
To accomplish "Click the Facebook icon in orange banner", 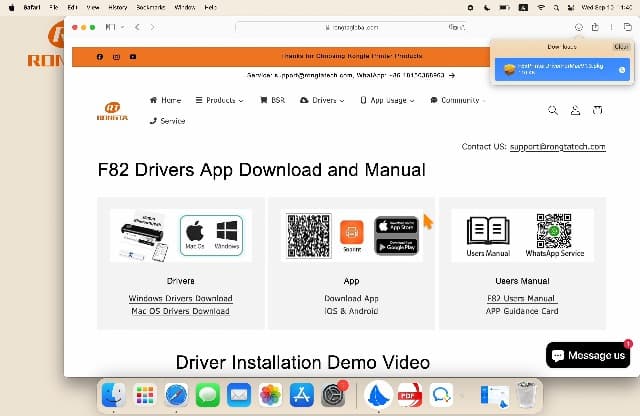I will (99, 57).
